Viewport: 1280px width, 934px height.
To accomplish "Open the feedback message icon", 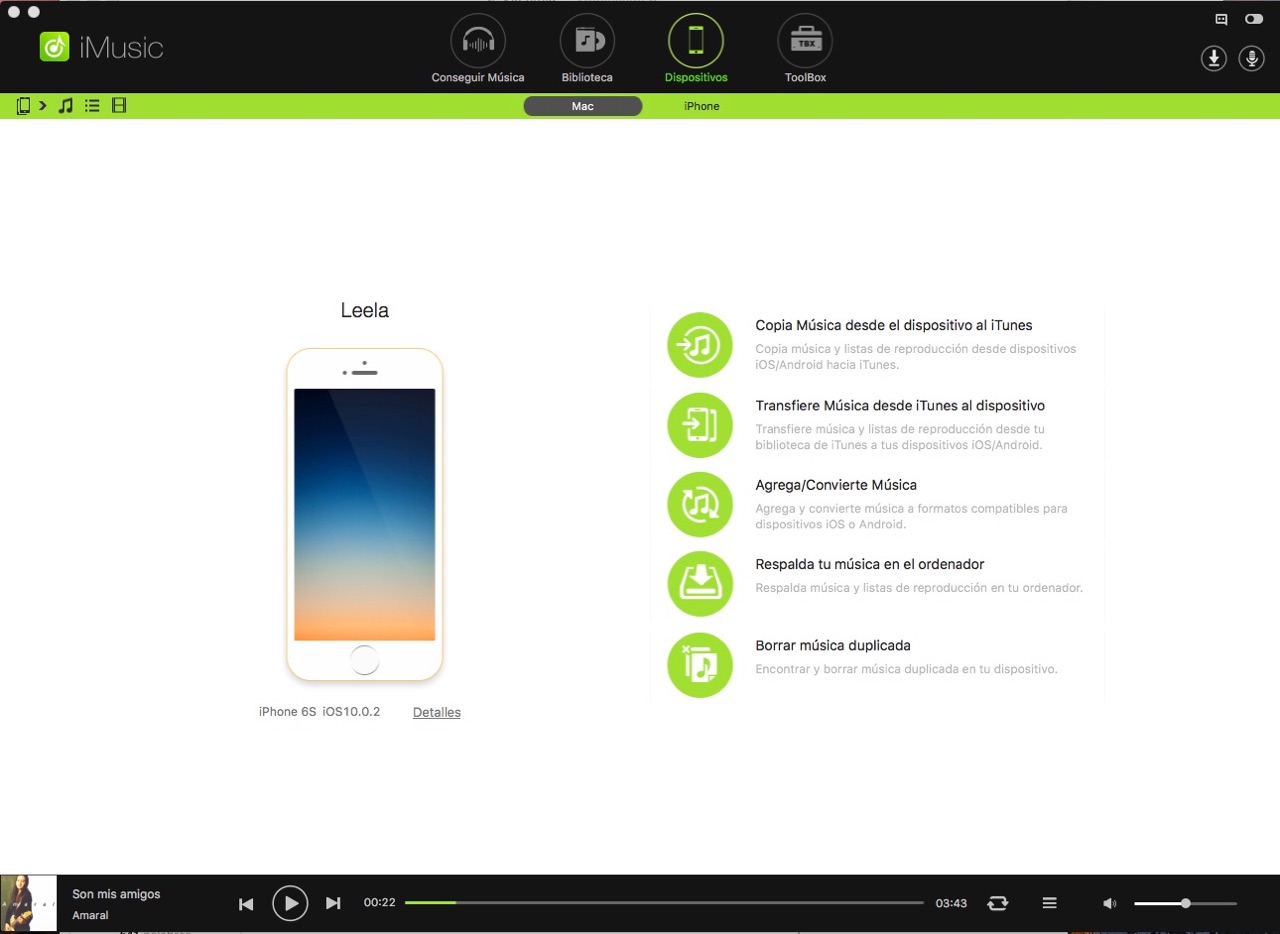I will click(x=1221, y=19).
